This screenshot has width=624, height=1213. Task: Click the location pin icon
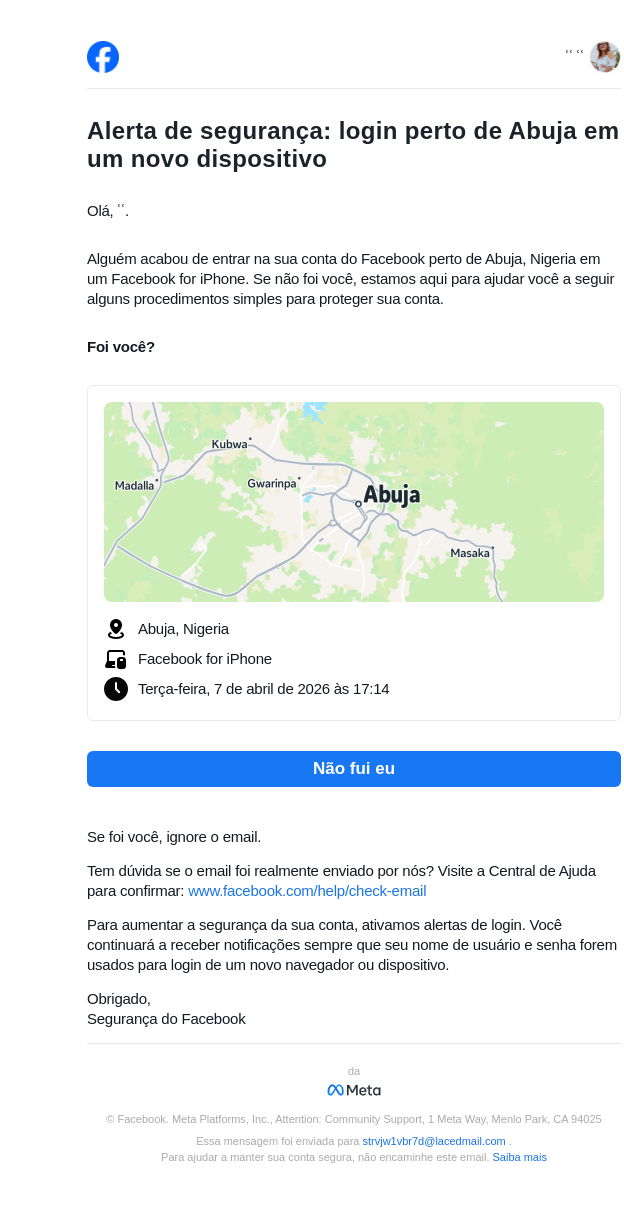click(x=116, y=629)
